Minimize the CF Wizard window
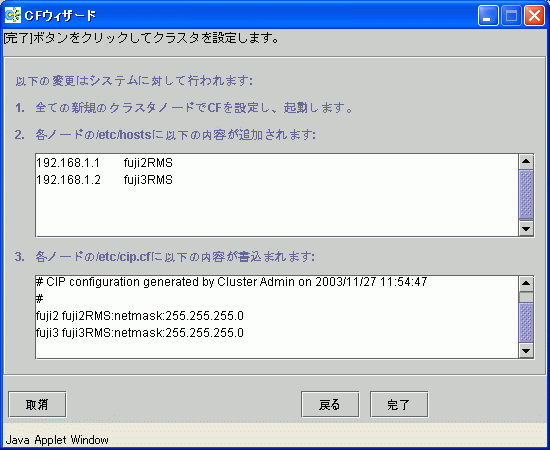Image resolution: width=550 pixels, height=450 pixels. pyautogui.click(x=488, y=16)
